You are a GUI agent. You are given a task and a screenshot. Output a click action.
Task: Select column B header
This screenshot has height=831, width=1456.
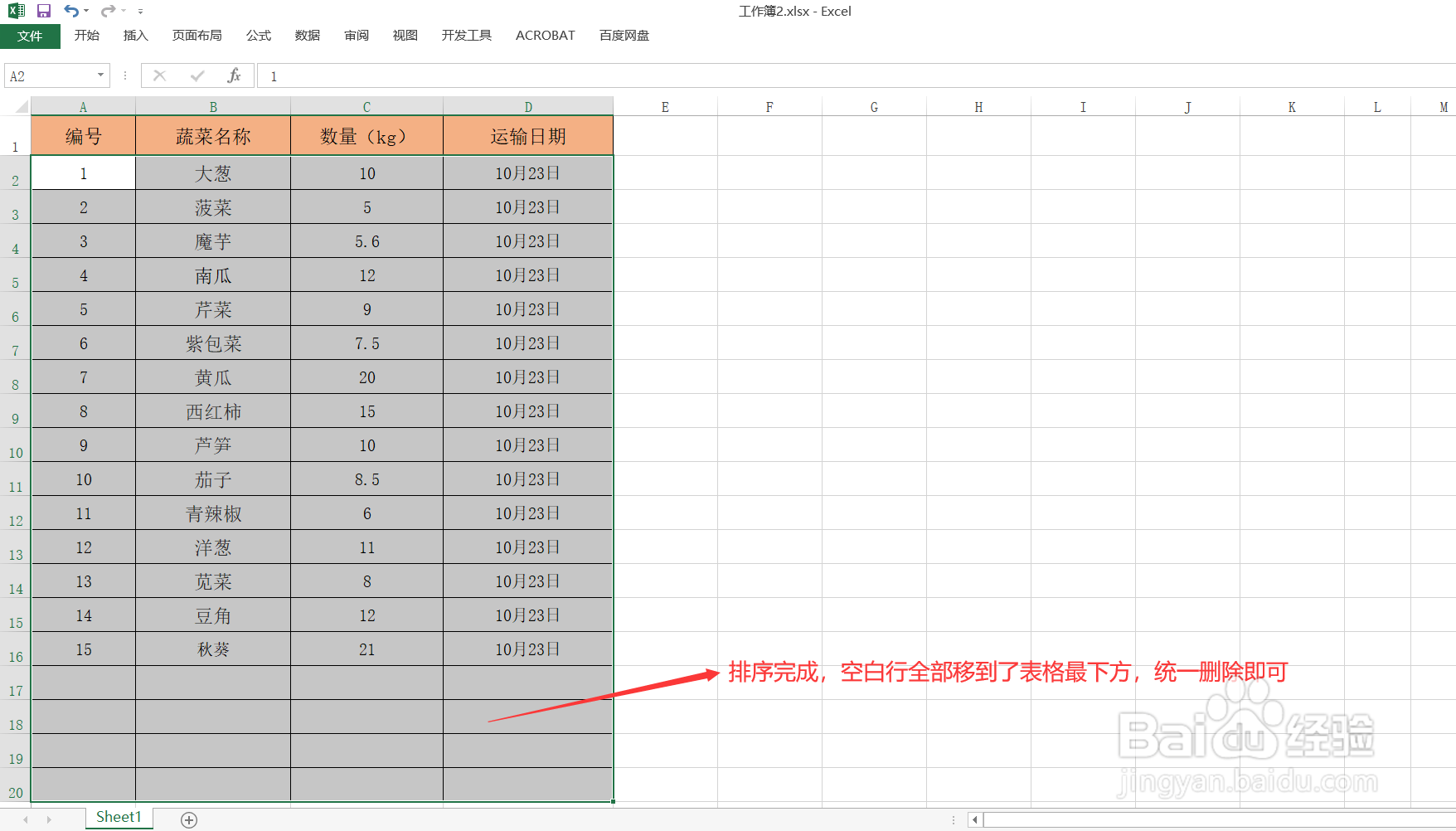click(x=213, y=107)
